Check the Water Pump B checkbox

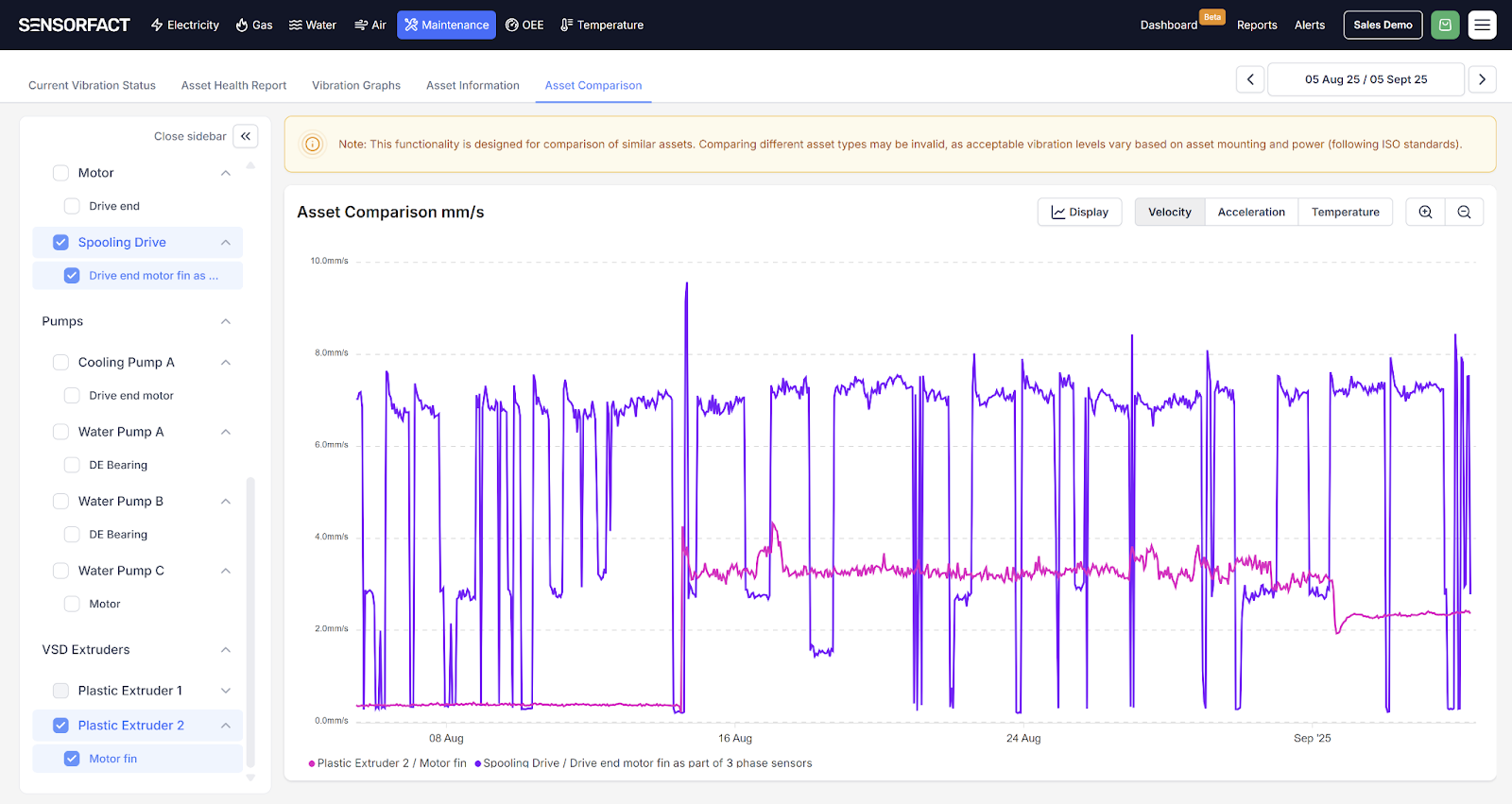pos(61,502)
